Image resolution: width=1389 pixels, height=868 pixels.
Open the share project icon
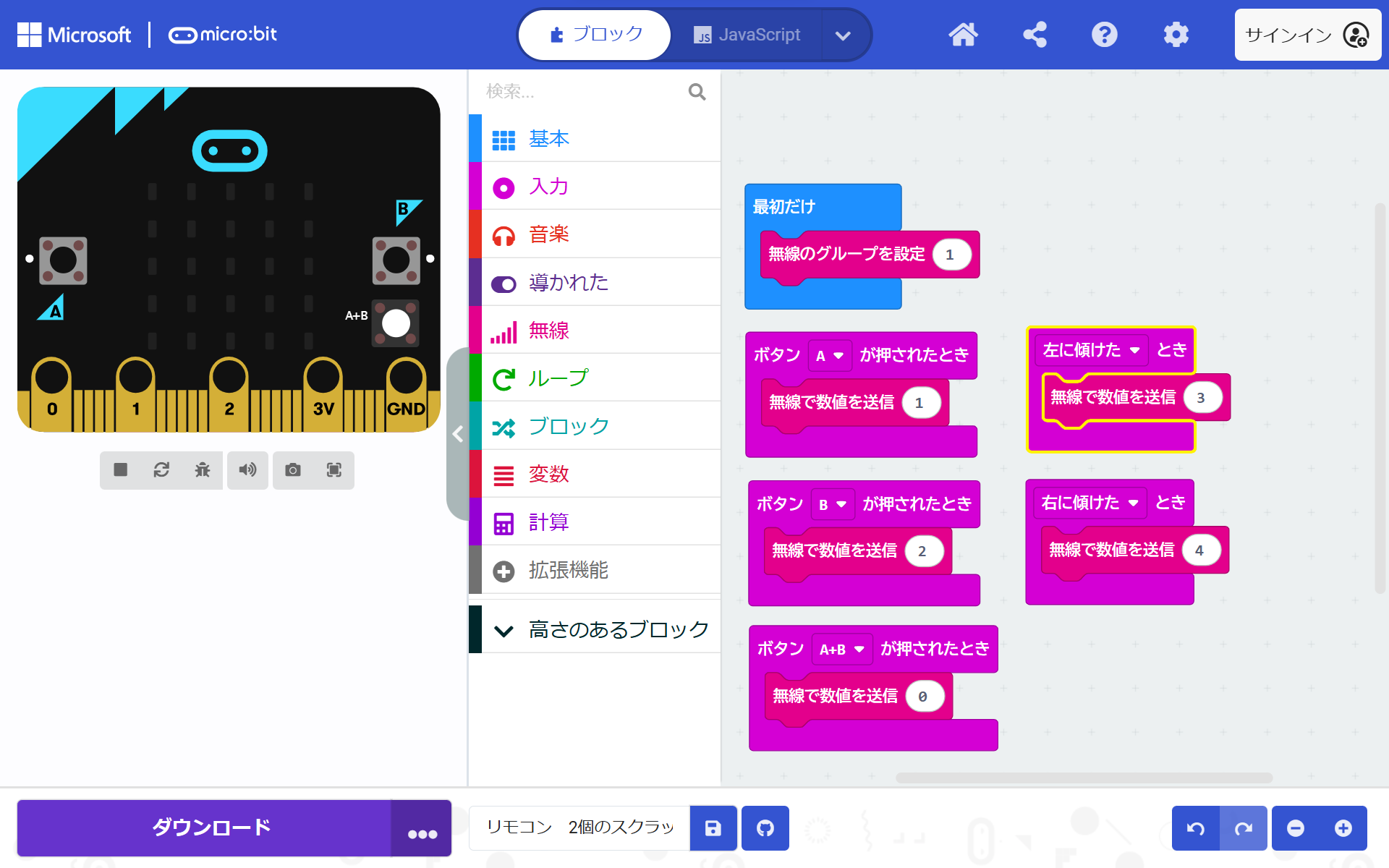[x=1035, y=35]
